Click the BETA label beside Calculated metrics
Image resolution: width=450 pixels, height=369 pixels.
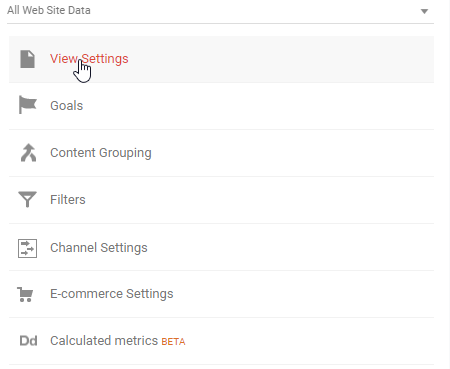[173, 342]
